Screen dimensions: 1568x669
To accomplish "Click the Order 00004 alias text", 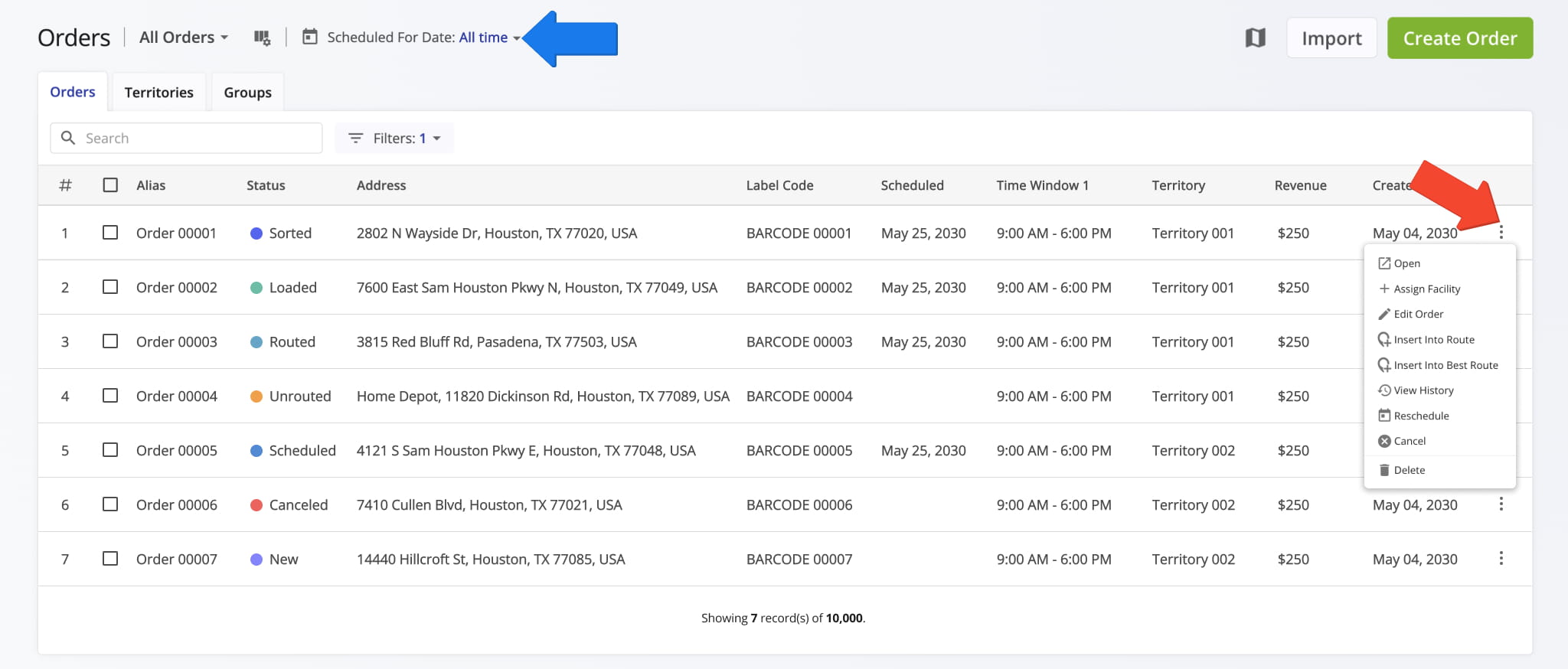I will (x=177, y=396).
